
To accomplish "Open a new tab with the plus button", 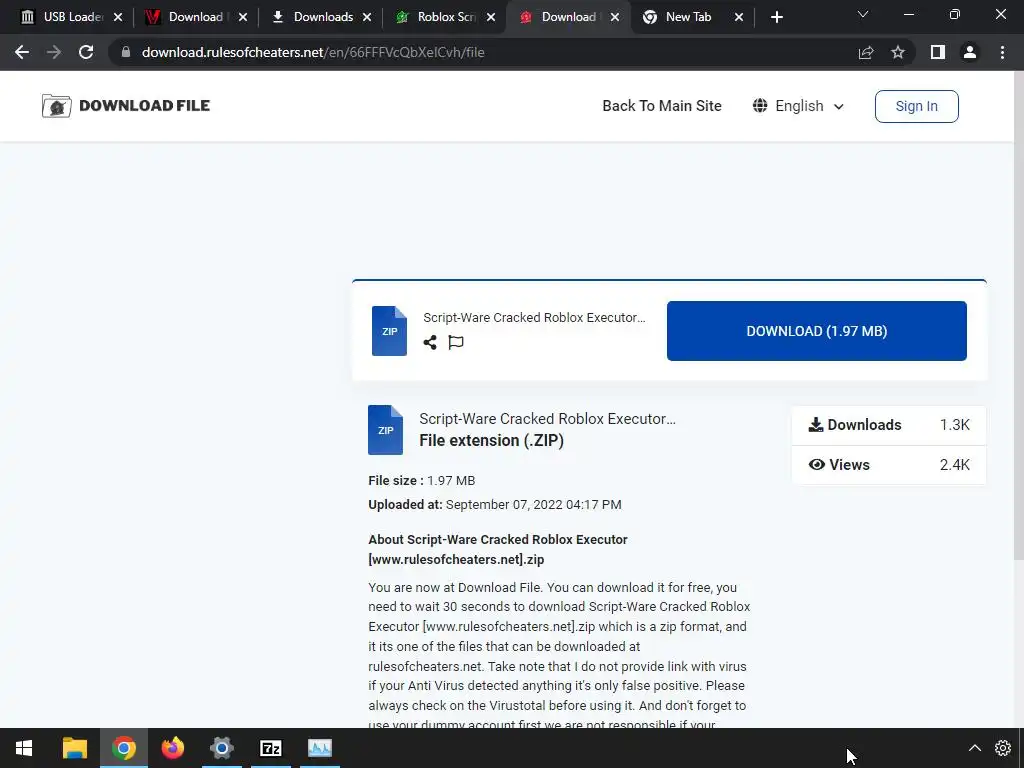I will 776,17.
